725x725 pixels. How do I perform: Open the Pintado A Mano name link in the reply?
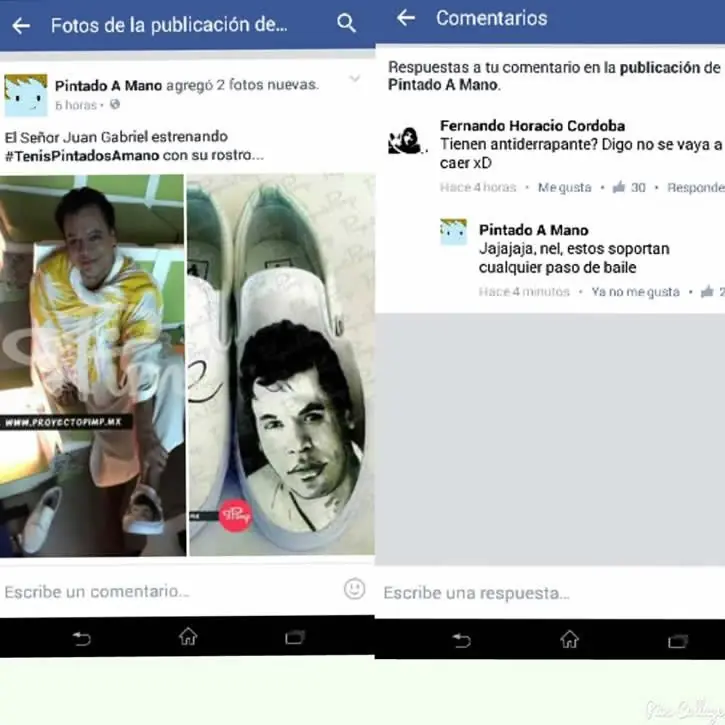(x=534, y=230)
